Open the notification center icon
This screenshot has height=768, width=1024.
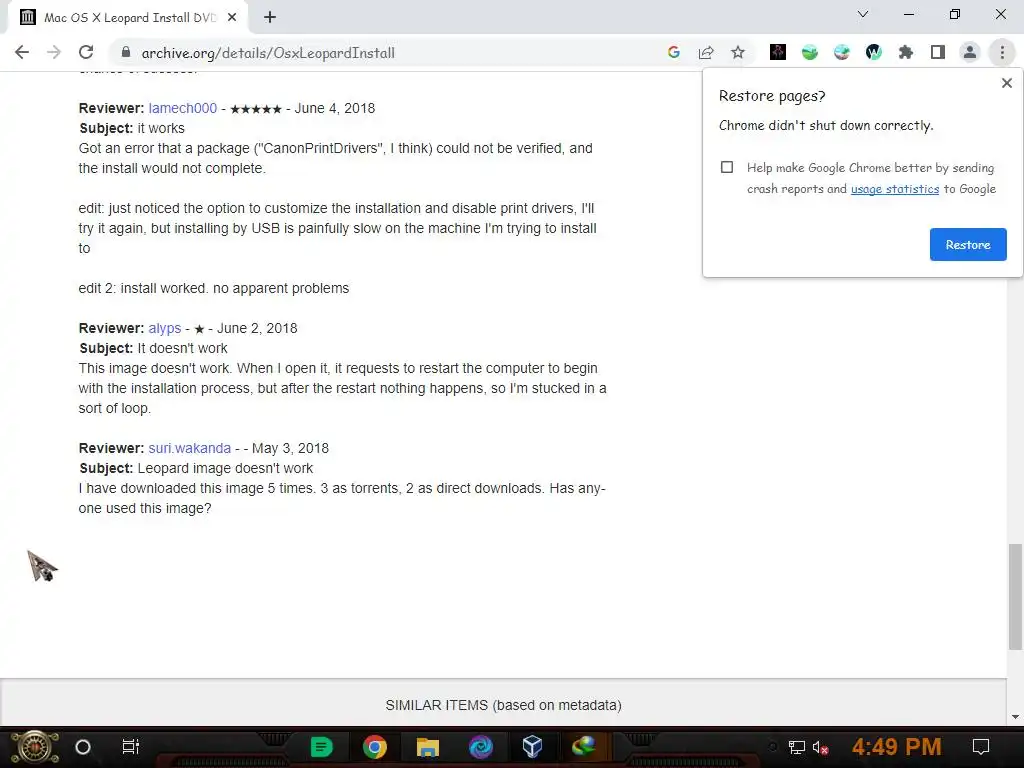coord(980,746)
